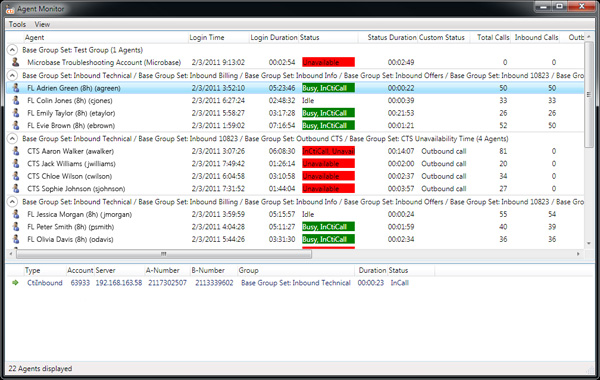Select the Emily Taylor agent row

click(x=295, y=113)
